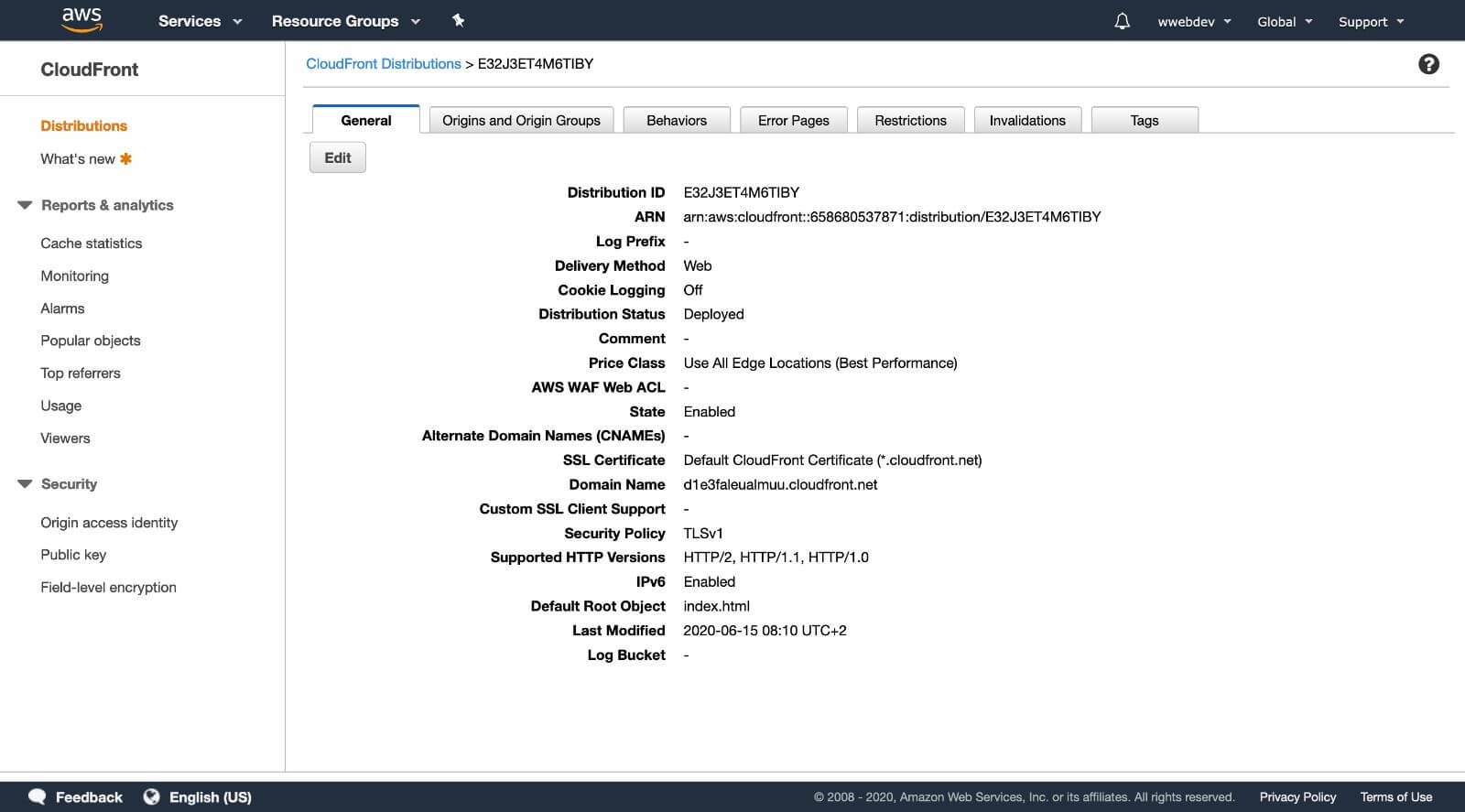The image size is (1465, 812).
Task: Switch to the Behaviors tab
Action: pos(677,120)
